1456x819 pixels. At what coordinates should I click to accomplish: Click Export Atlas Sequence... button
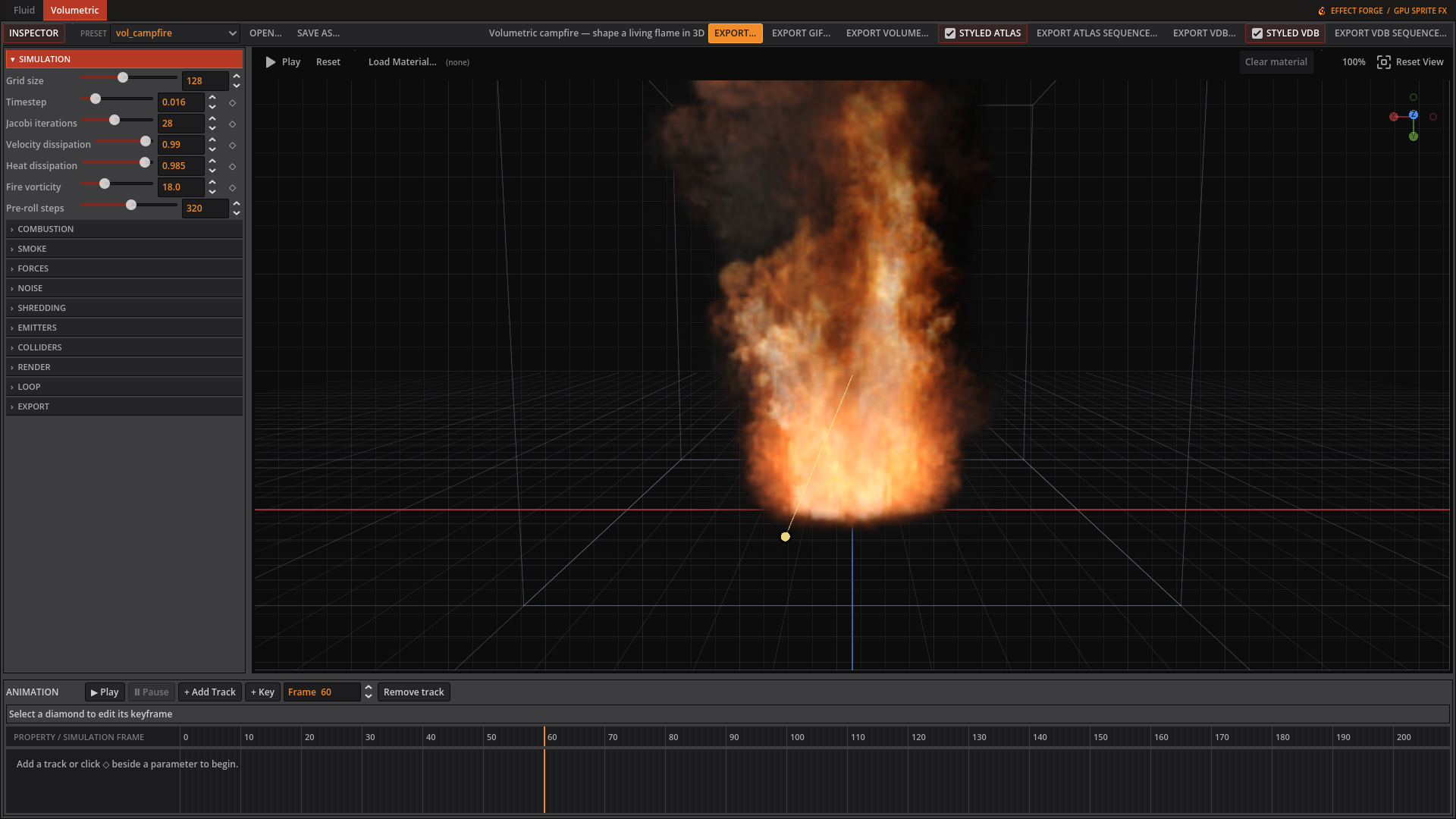[1097, 33]
